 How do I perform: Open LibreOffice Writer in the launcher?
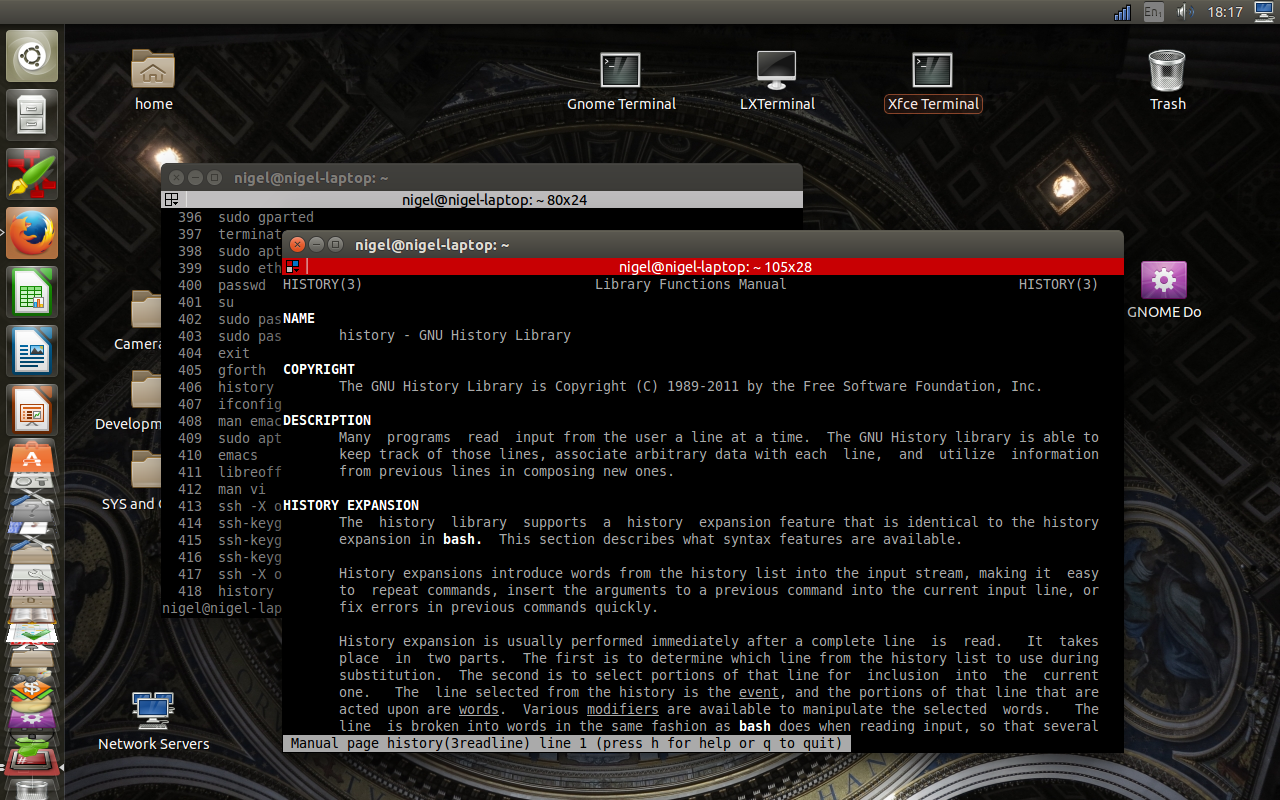point(33,351)
